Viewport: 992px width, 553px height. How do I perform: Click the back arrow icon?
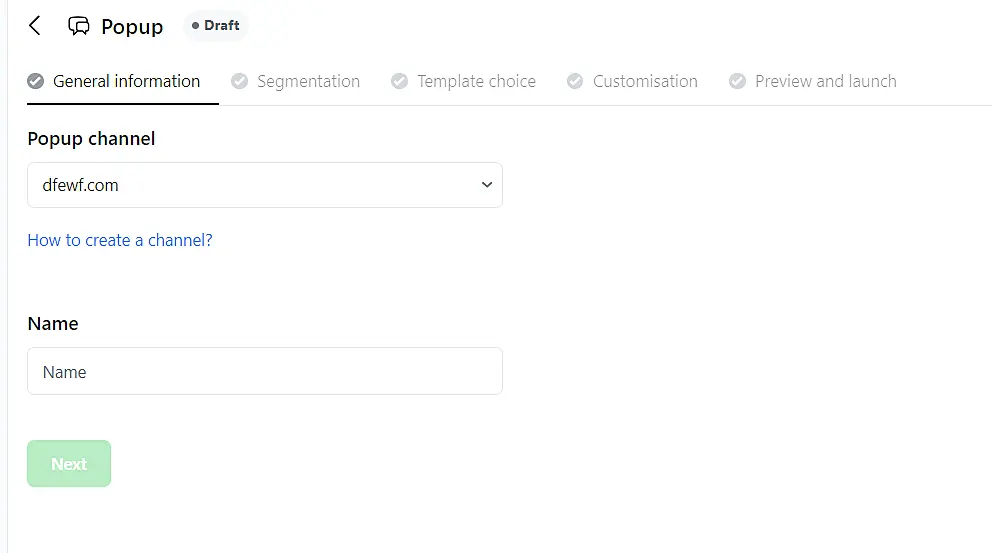[x=35, y=26]
